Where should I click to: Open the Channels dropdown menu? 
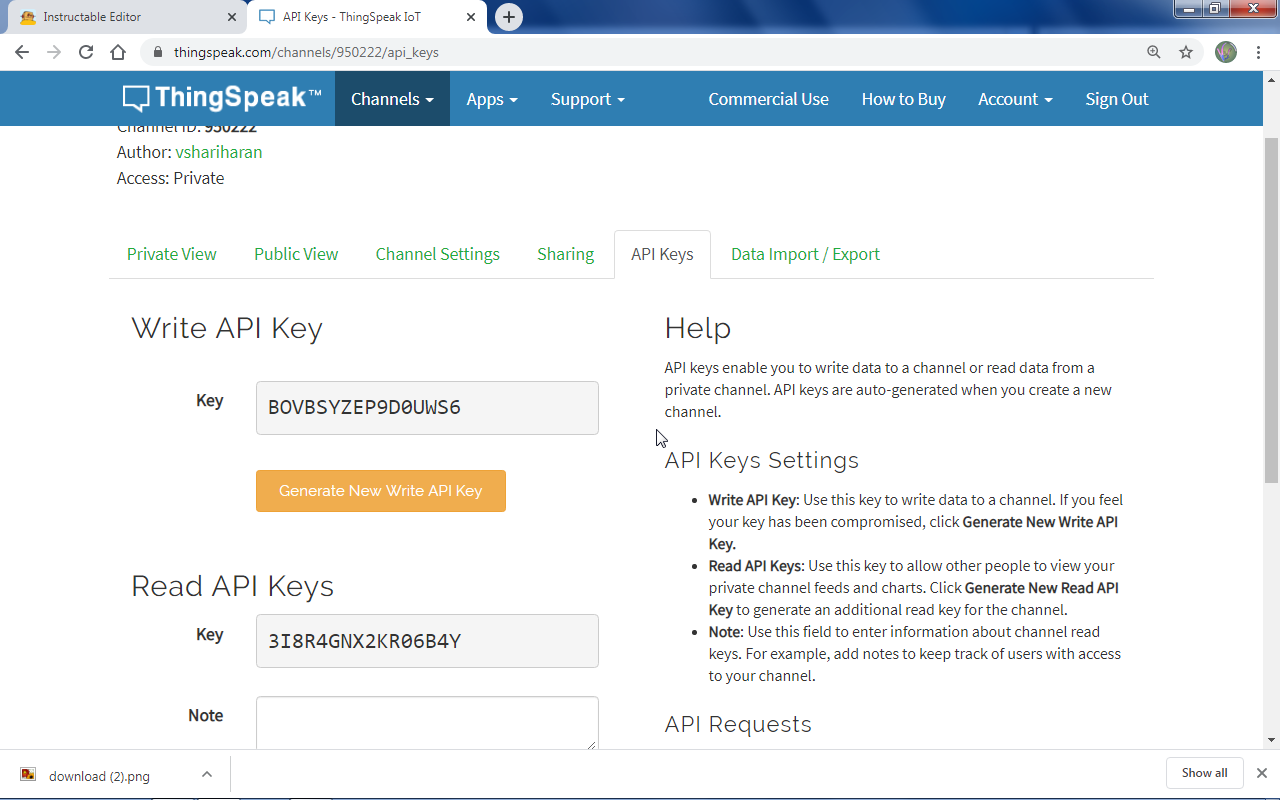(x=392, y=99)
